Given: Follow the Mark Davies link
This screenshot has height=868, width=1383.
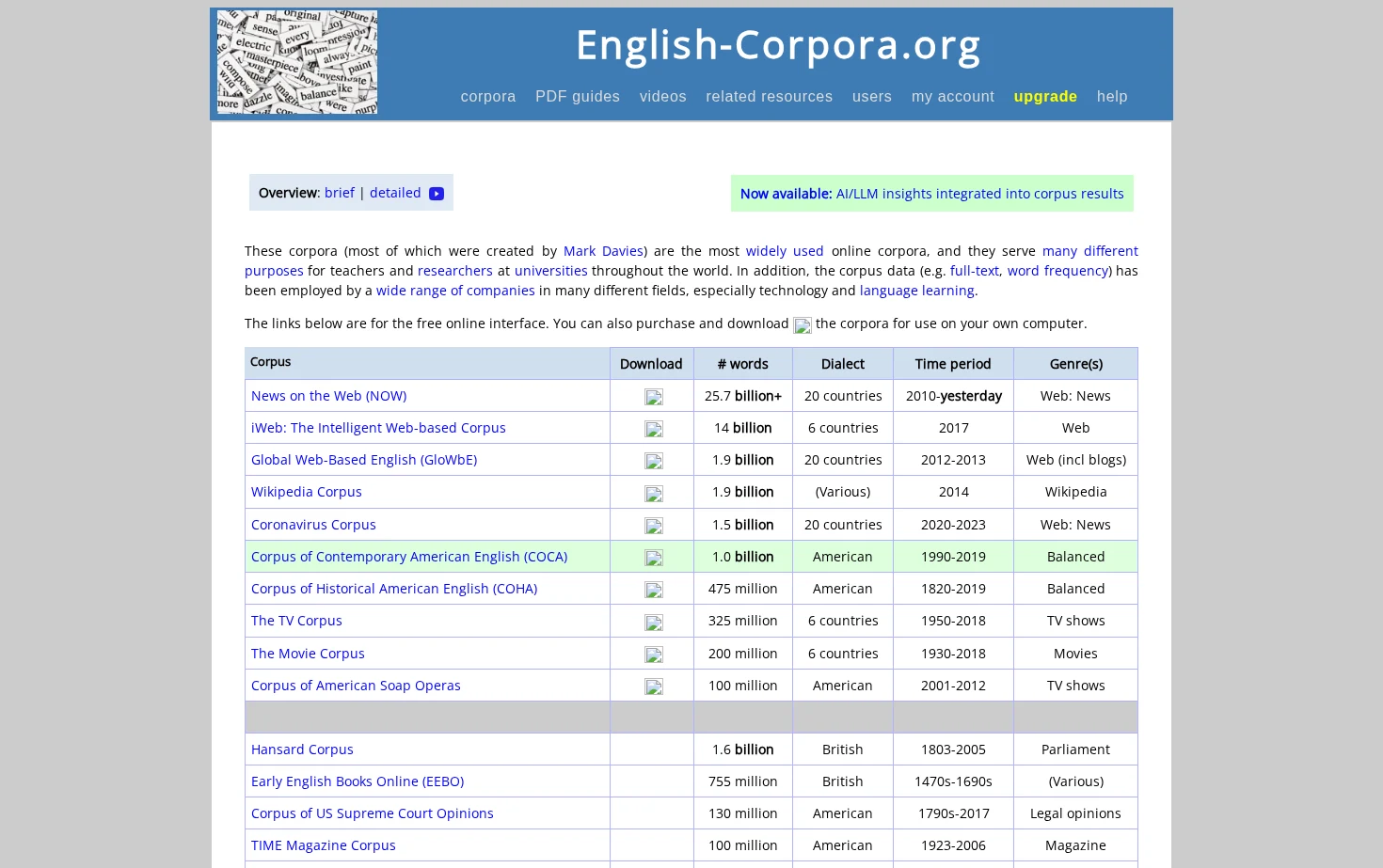Looking at the screenshot, I should [603, 251].
